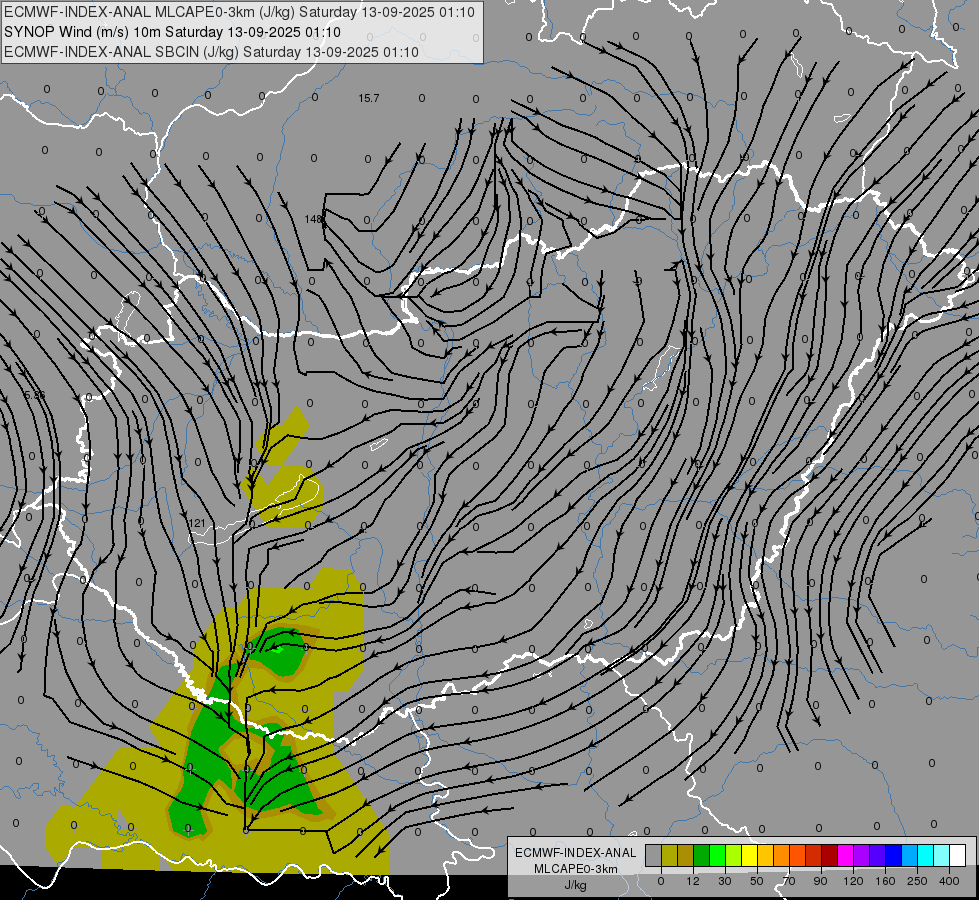Click the olive-yellow legend swatch
Screen dimensions: 979x900
[669, 855]
